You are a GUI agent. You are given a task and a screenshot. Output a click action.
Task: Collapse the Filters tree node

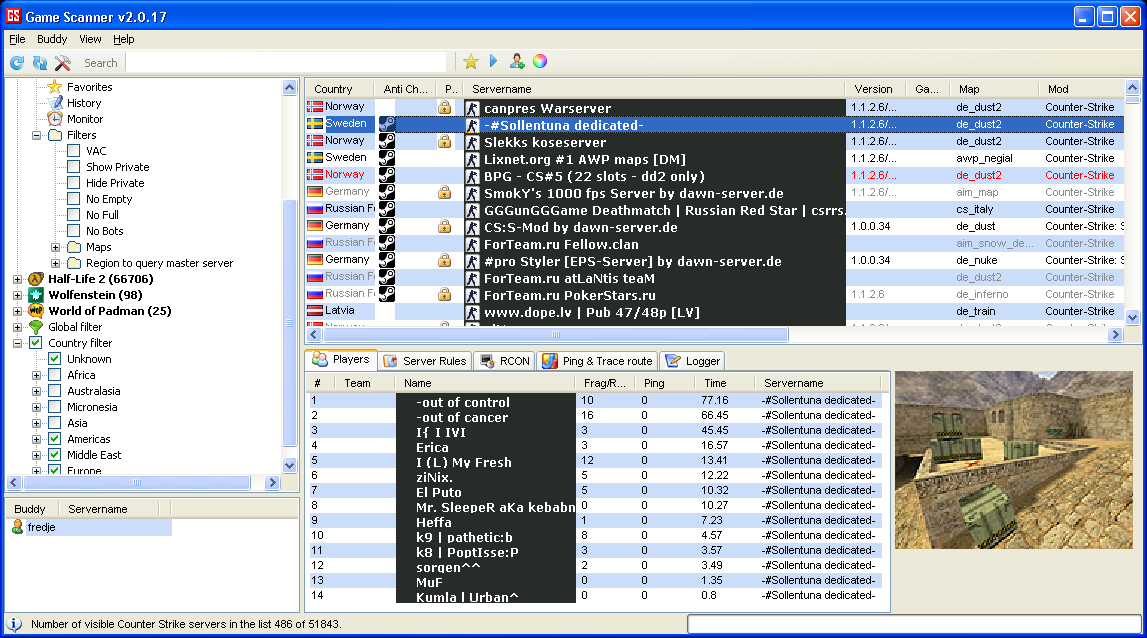pos(37,135)
